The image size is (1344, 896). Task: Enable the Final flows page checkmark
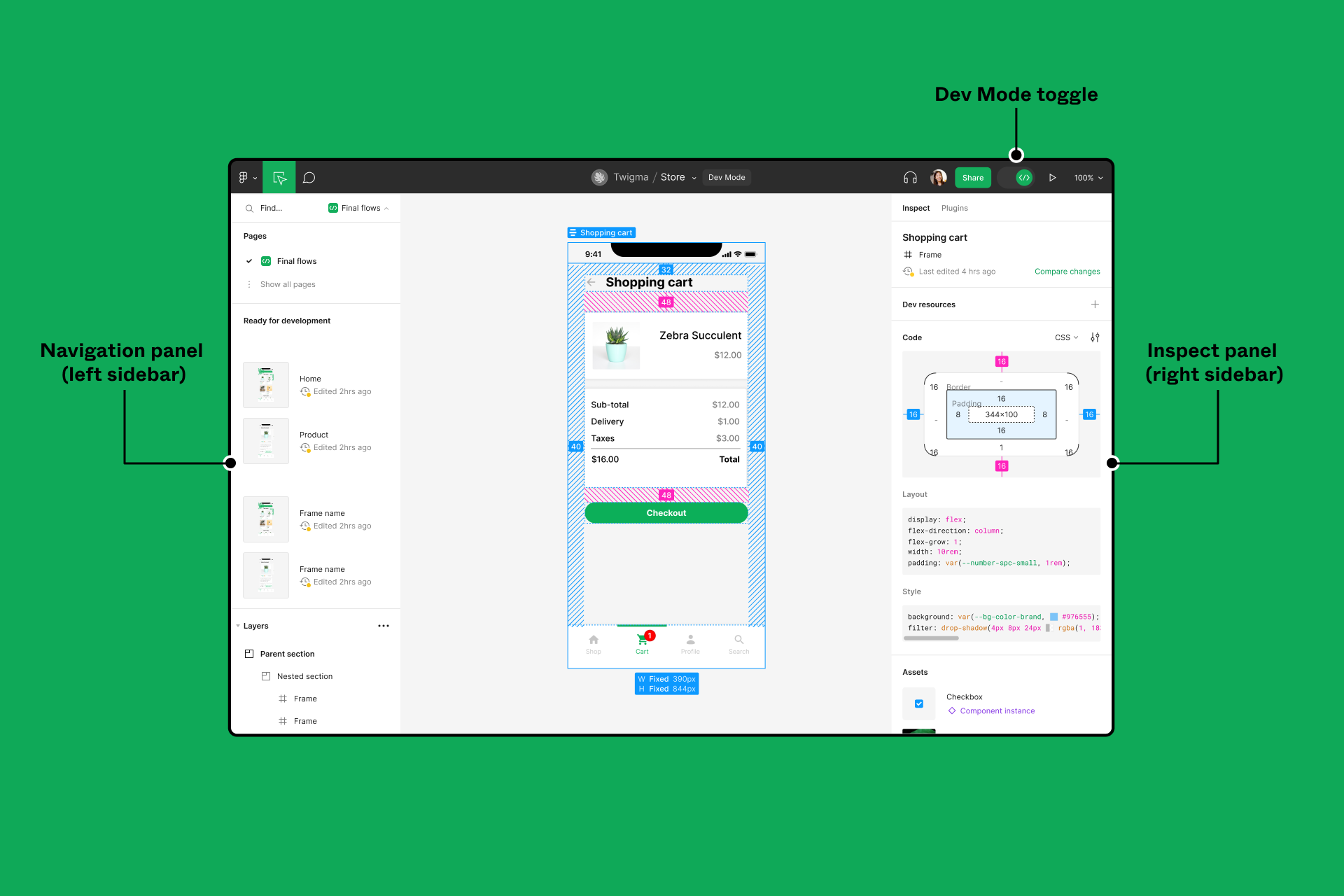pyautogui.click(x=249, y=260)
